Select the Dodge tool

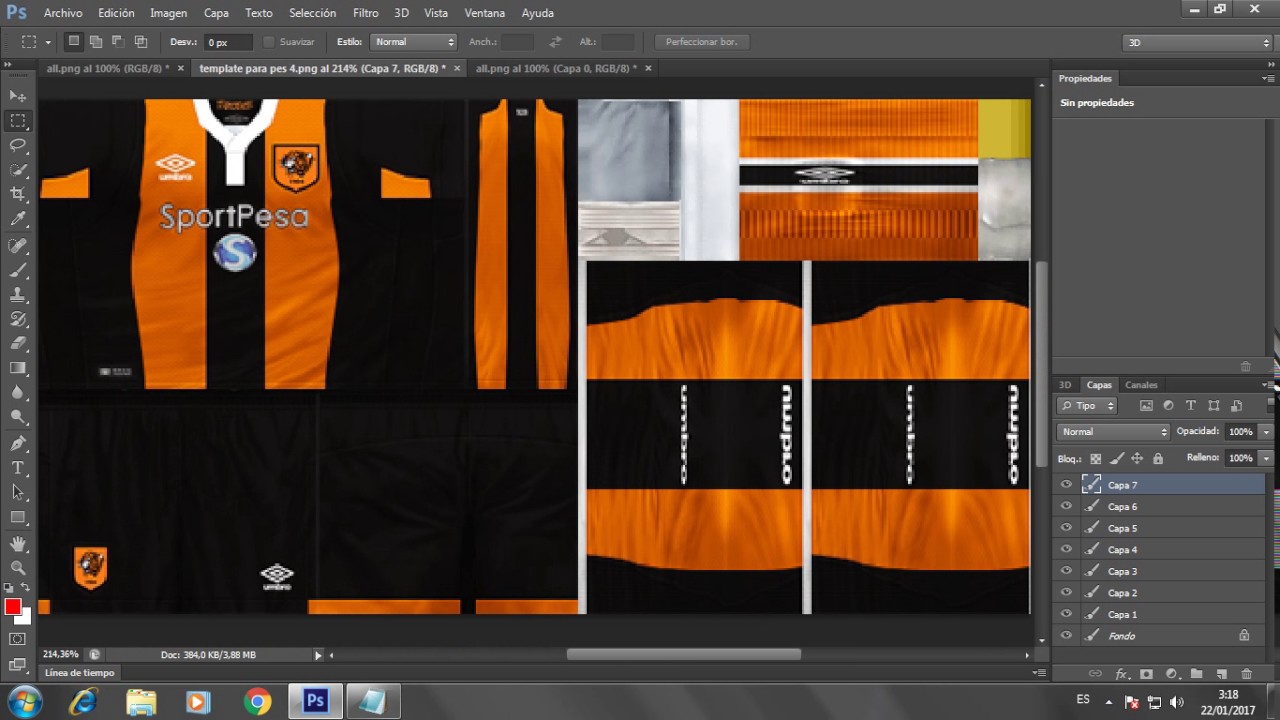18,418
